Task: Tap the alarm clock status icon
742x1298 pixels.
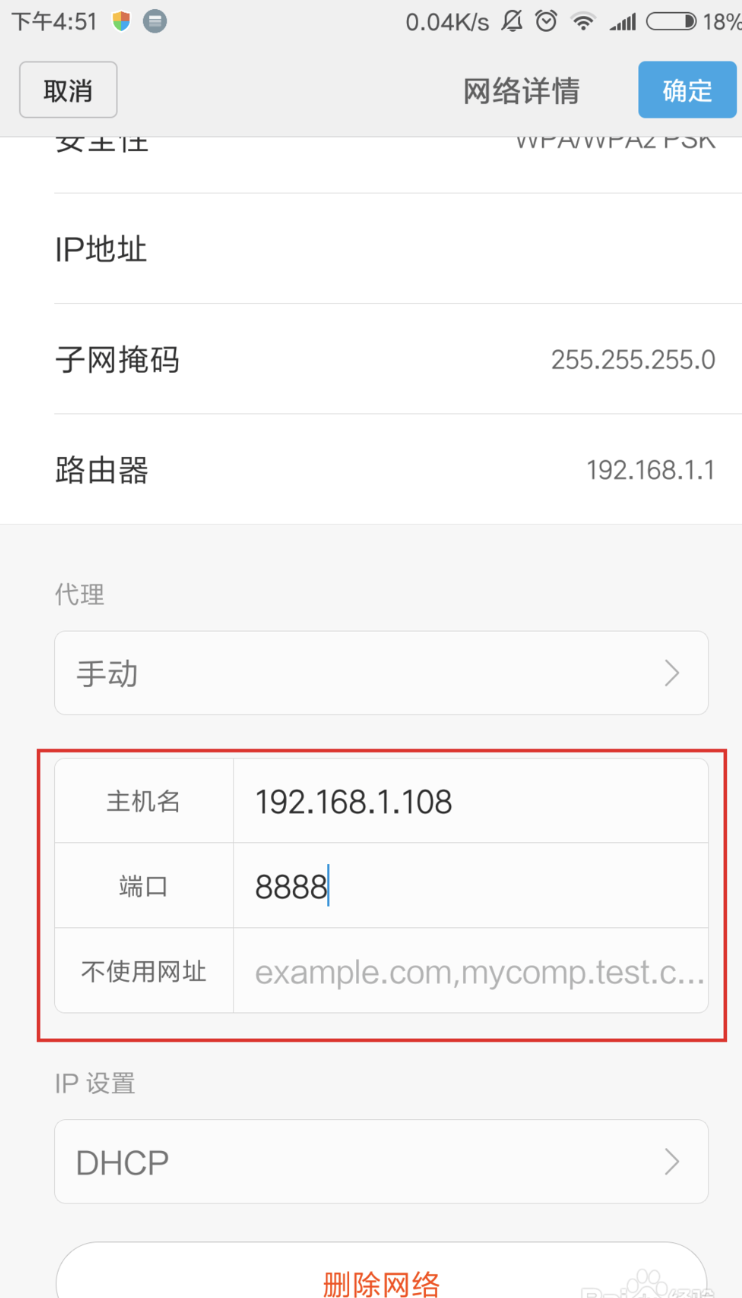Action: (x=546, y=21)
